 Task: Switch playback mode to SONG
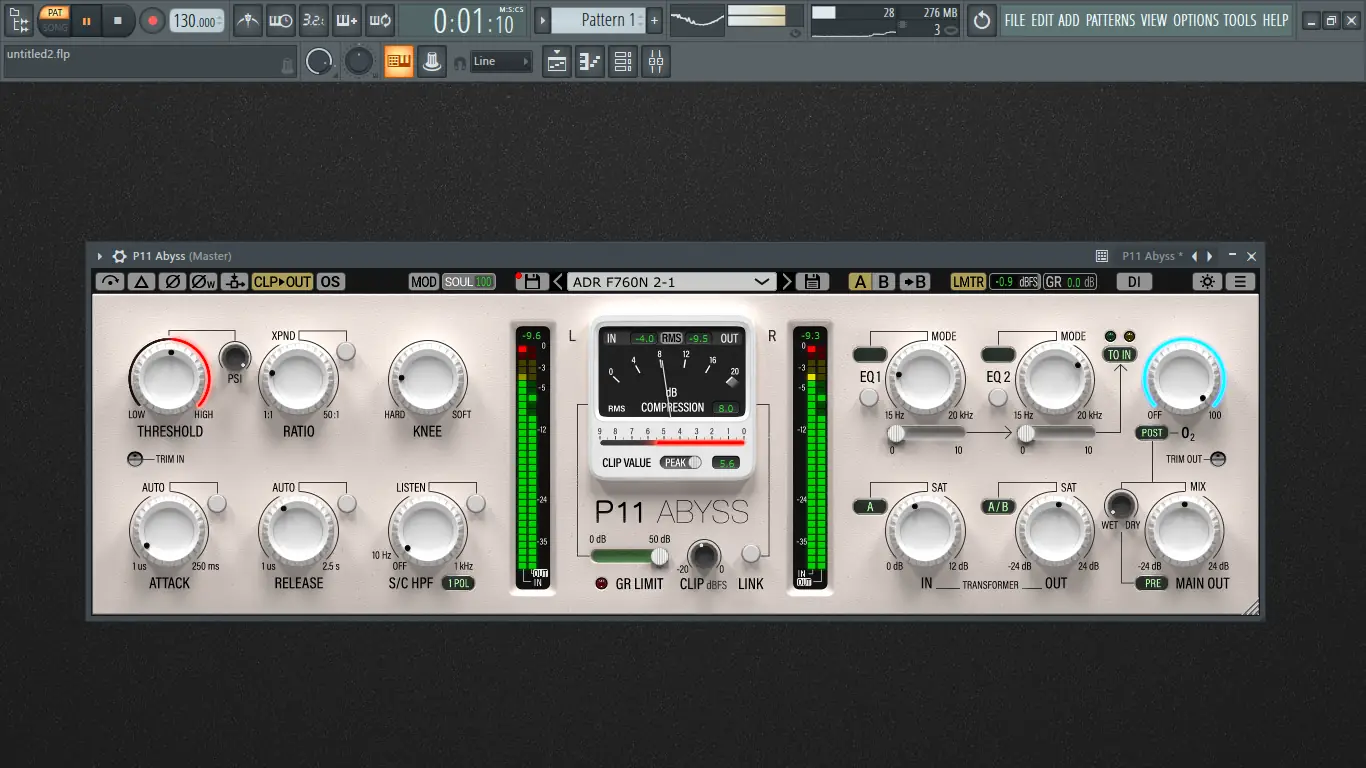[55, 26]
